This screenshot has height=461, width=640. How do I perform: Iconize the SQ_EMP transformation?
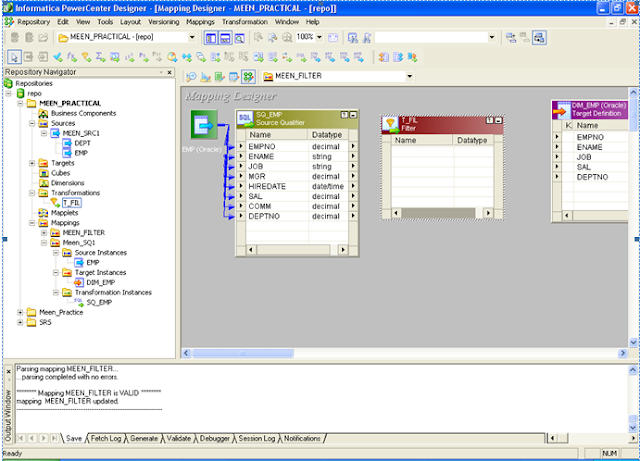(353, 115)
